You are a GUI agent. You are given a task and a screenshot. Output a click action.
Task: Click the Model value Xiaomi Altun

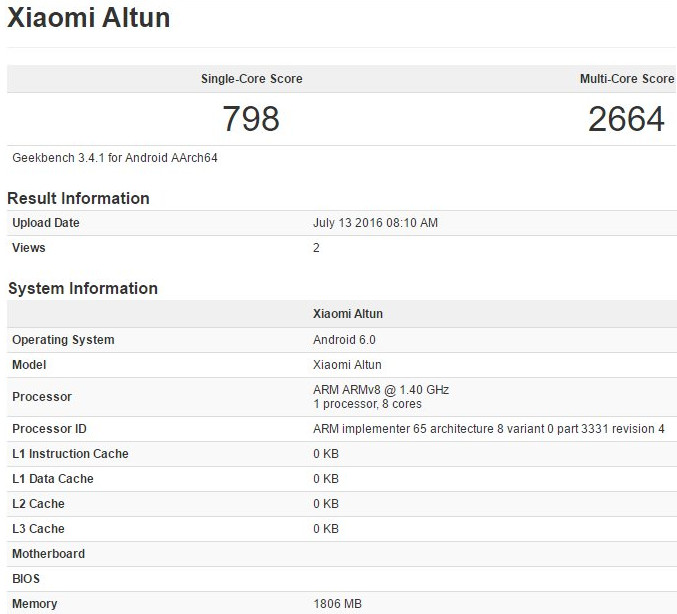347,365
